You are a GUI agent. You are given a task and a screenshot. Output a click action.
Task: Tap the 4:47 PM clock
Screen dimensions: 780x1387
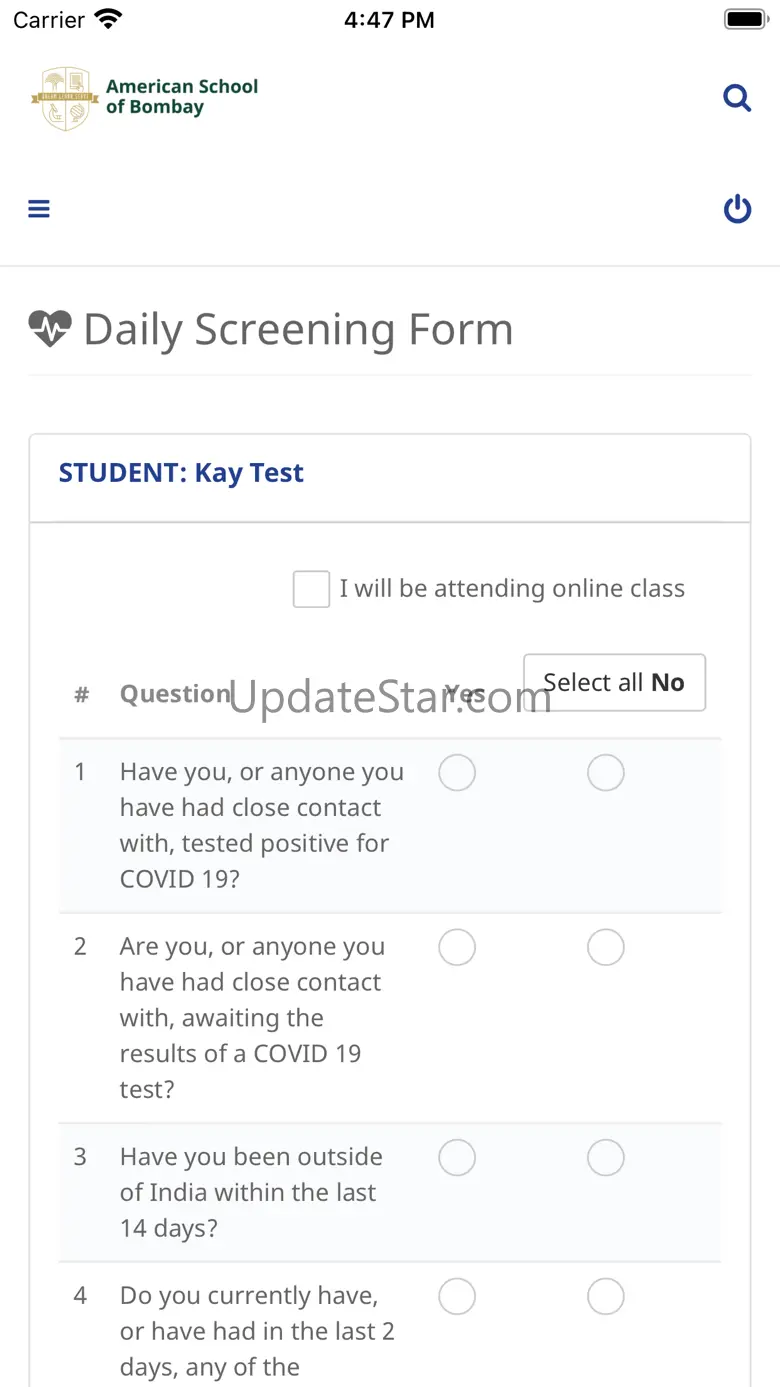tap(389, 20)
